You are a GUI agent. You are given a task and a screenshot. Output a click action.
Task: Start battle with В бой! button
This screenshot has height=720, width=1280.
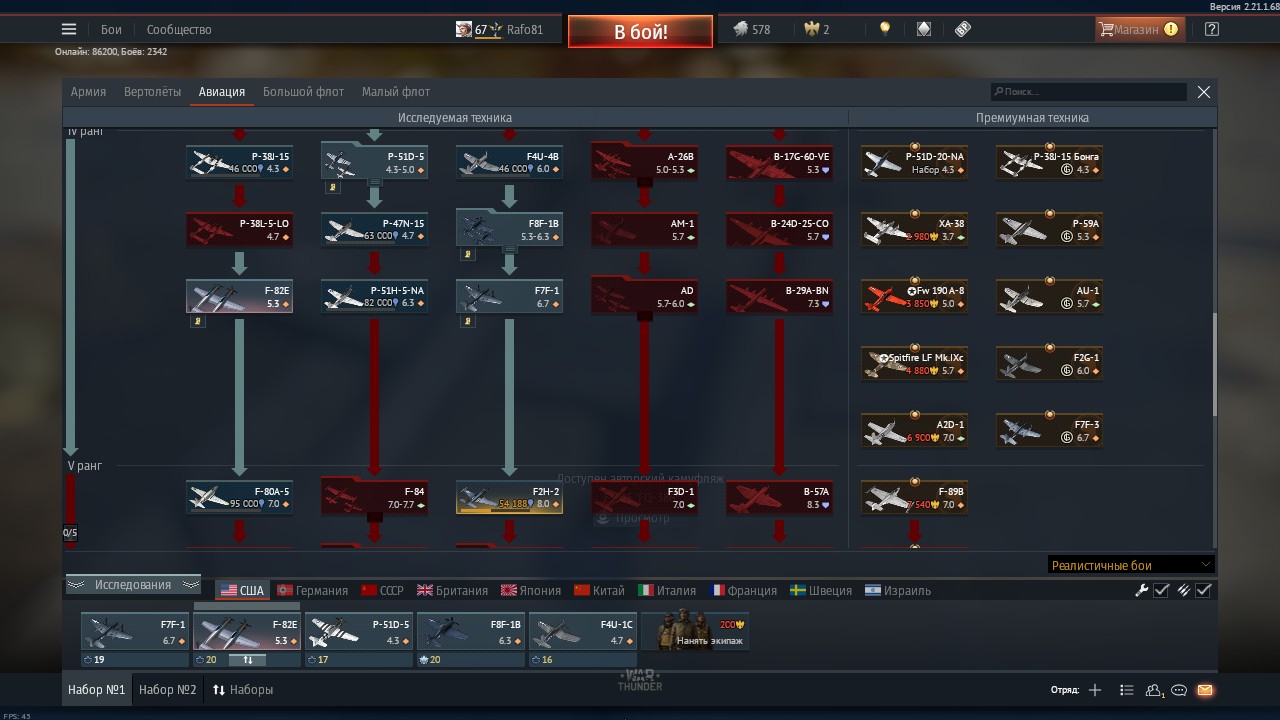[x=640, y=31]
